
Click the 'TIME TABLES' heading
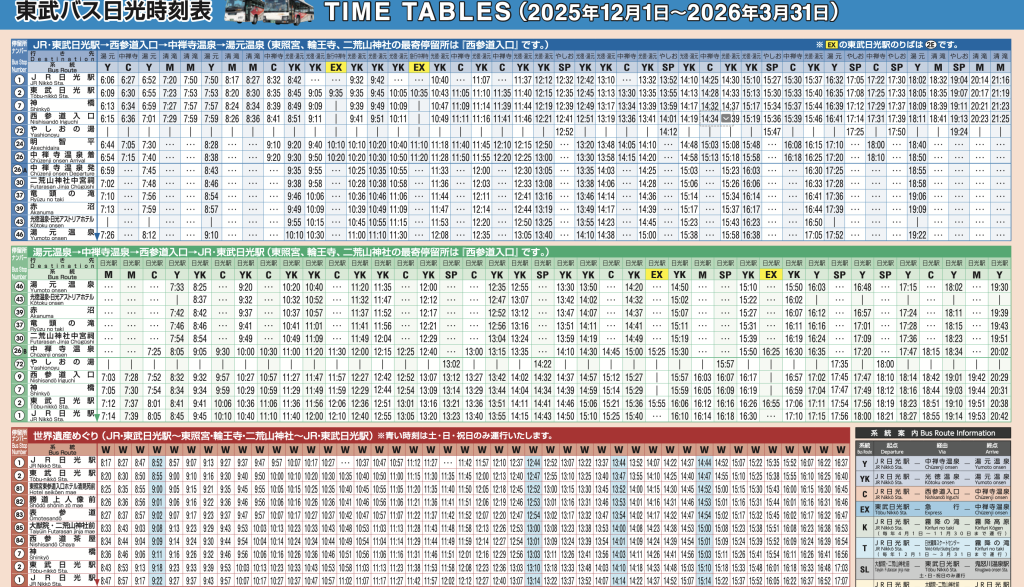418,12
